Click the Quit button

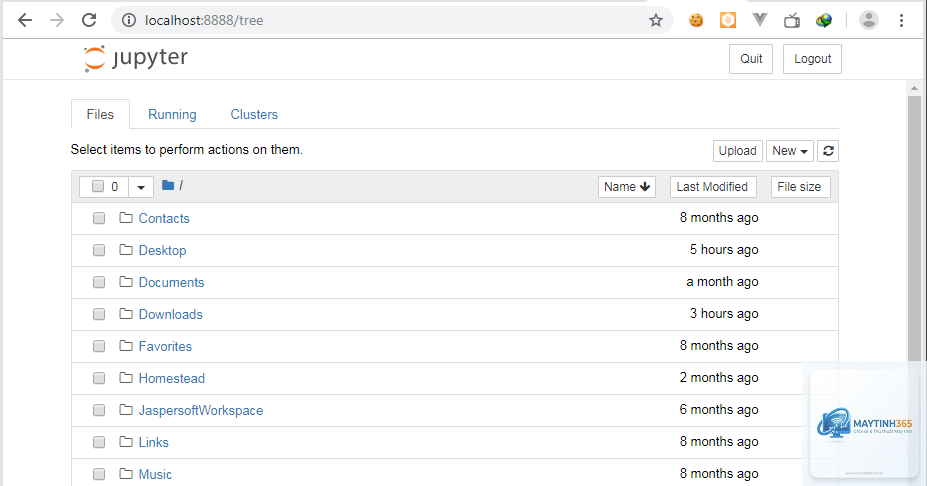click(x=751, y=59)
